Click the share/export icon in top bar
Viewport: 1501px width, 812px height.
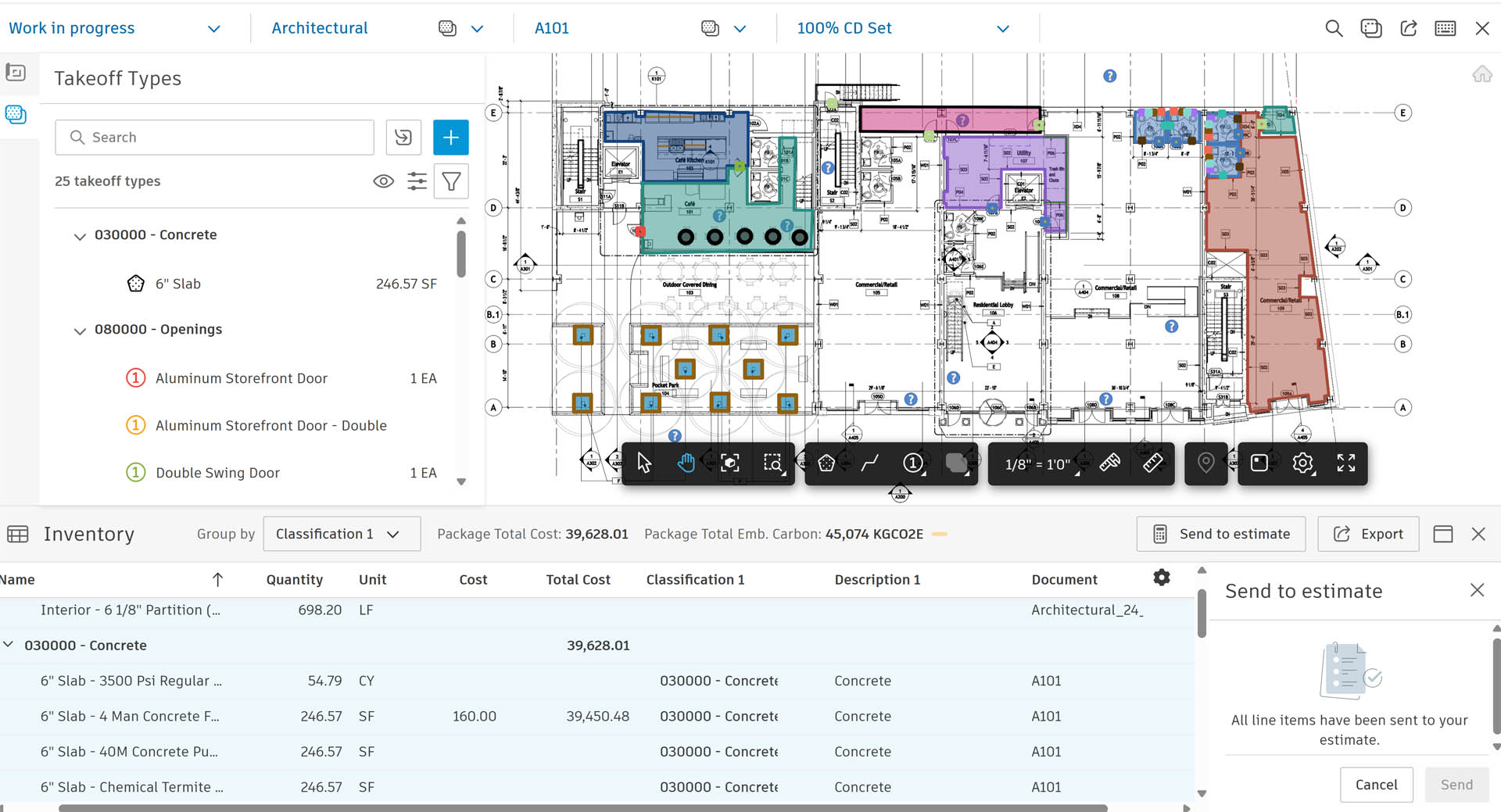click(x=1409, y=28)
